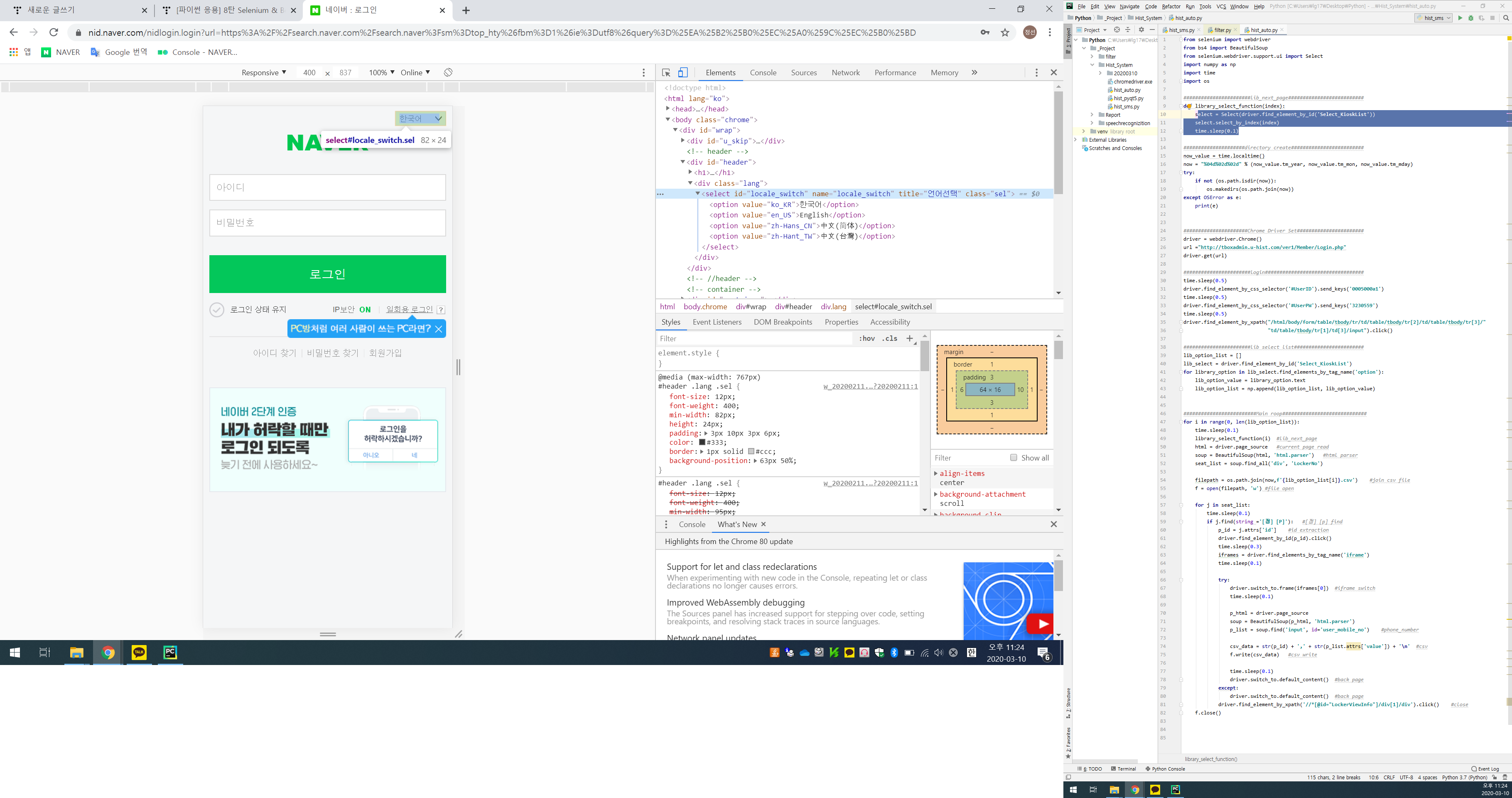The image size is (1512, 798).
Task: Click the green 로그인 button
Action: coord(327,273)
